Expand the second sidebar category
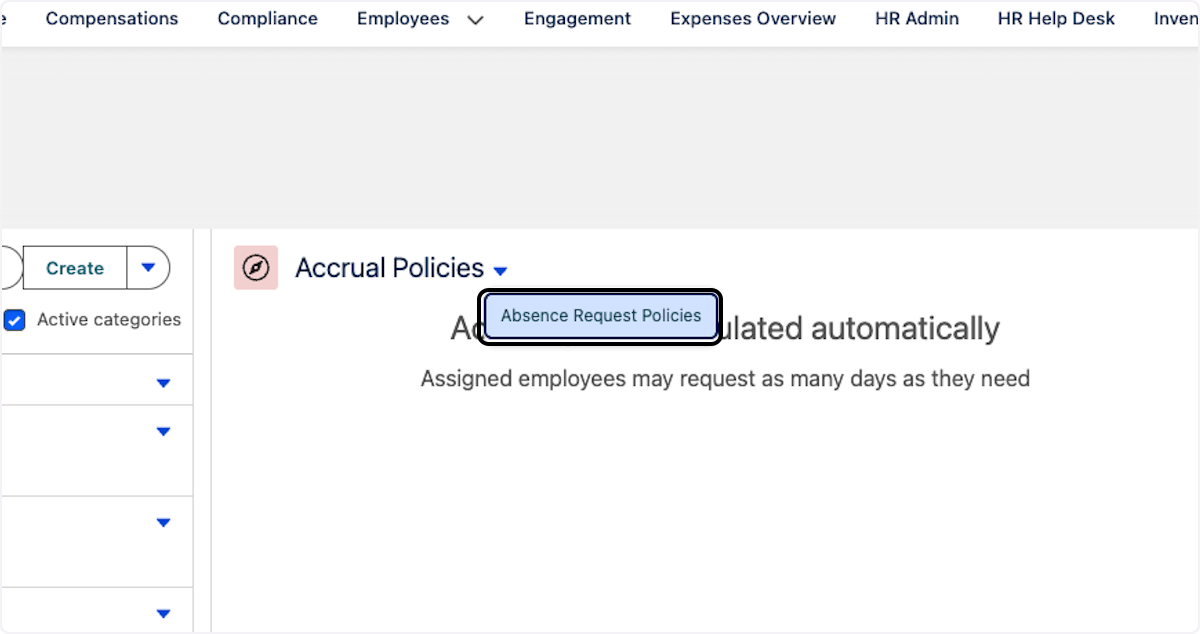1200x634 pixels. 163,431
